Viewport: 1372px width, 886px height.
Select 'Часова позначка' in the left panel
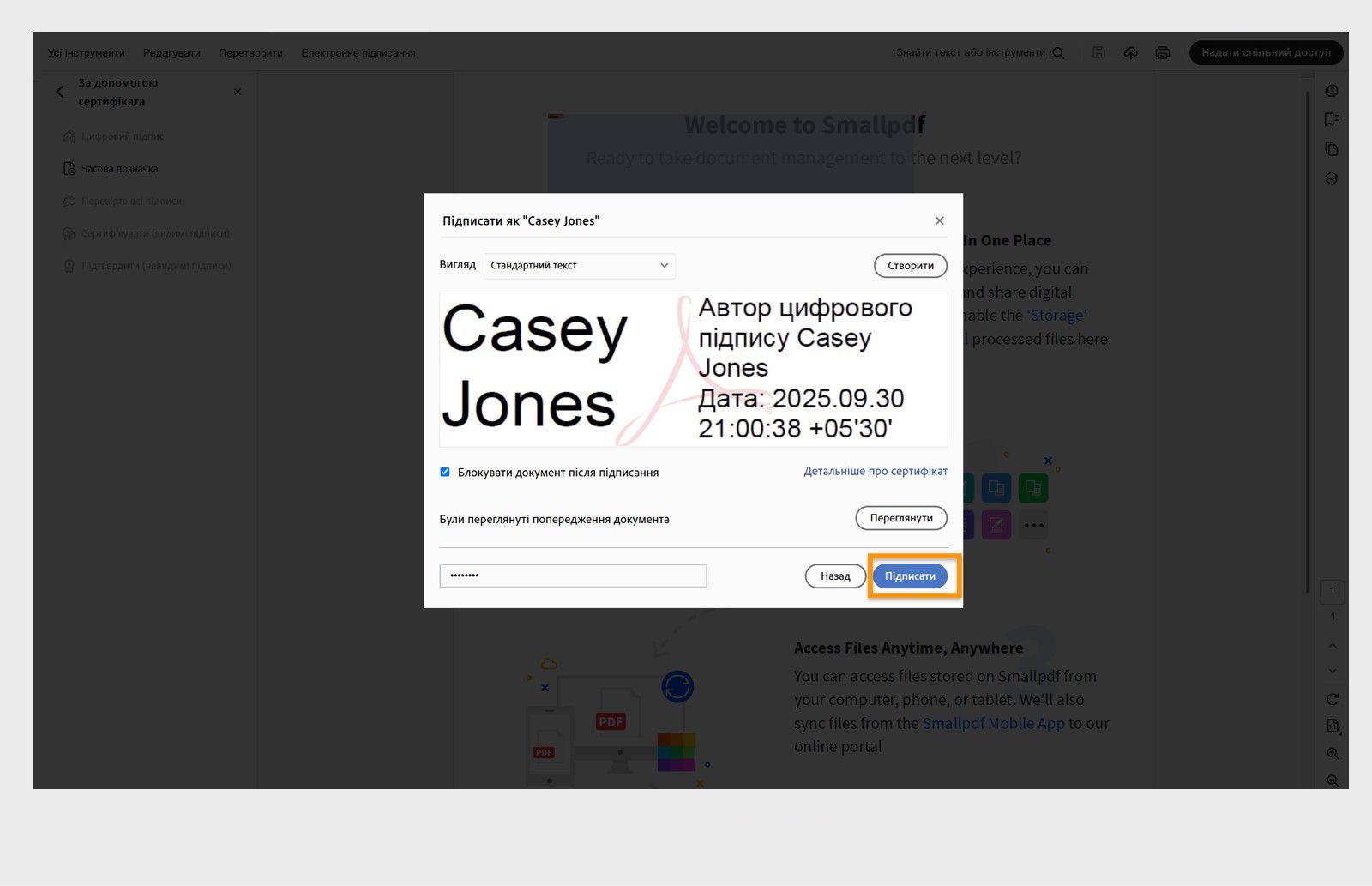(x=111, y=169)
